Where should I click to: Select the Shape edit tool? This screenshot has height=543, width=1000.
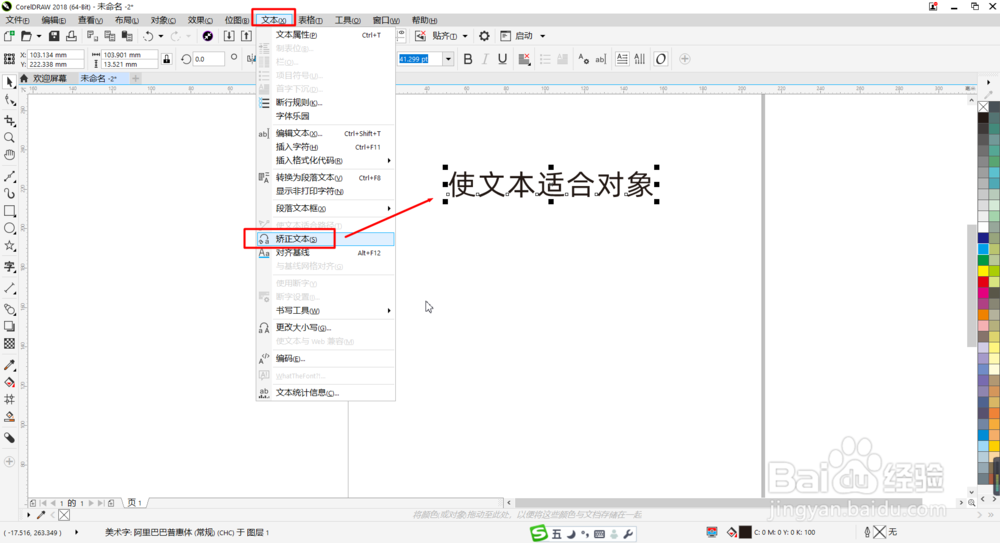[10, 100]
